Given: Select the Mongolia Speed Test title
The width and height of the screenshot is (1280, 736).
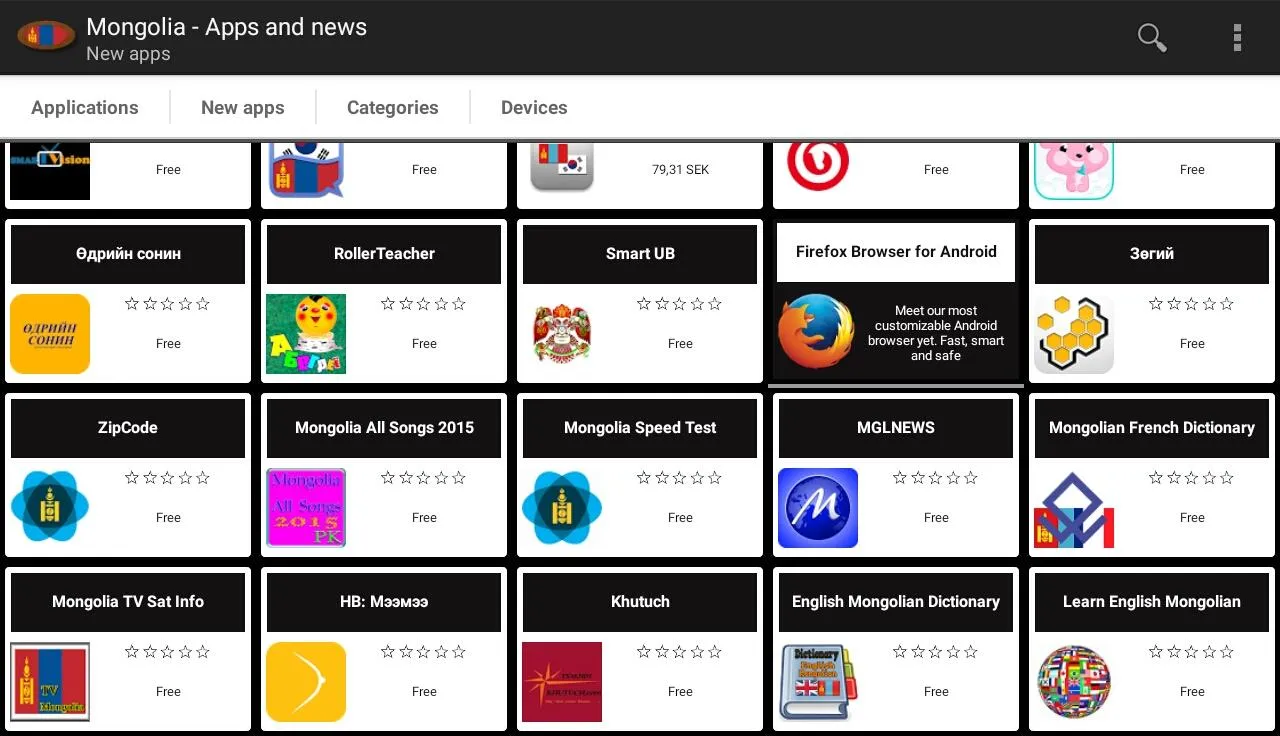Looking at the screenshot, I should tap(640, 428).
